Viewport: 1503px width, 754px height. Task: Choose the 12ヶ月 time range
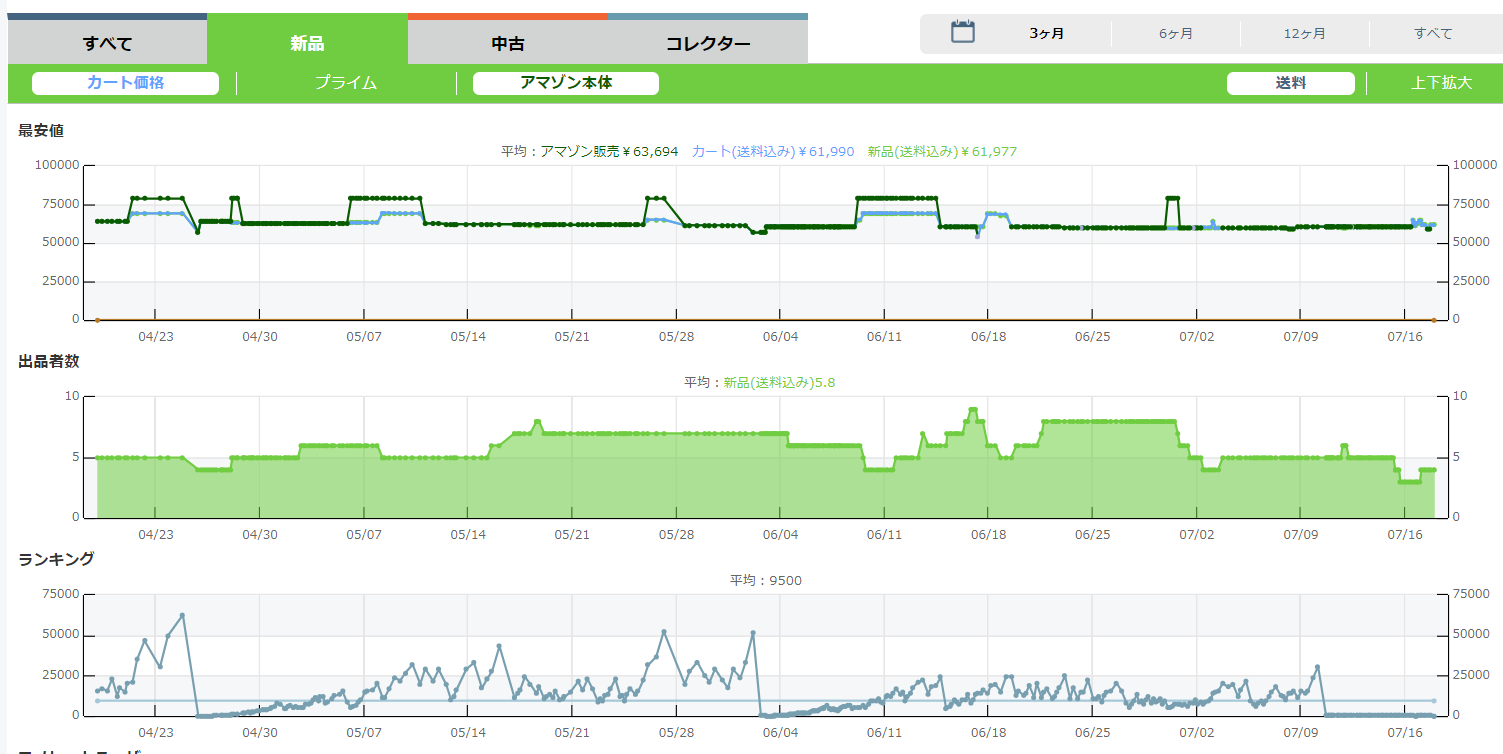[x=1304, y=33]
